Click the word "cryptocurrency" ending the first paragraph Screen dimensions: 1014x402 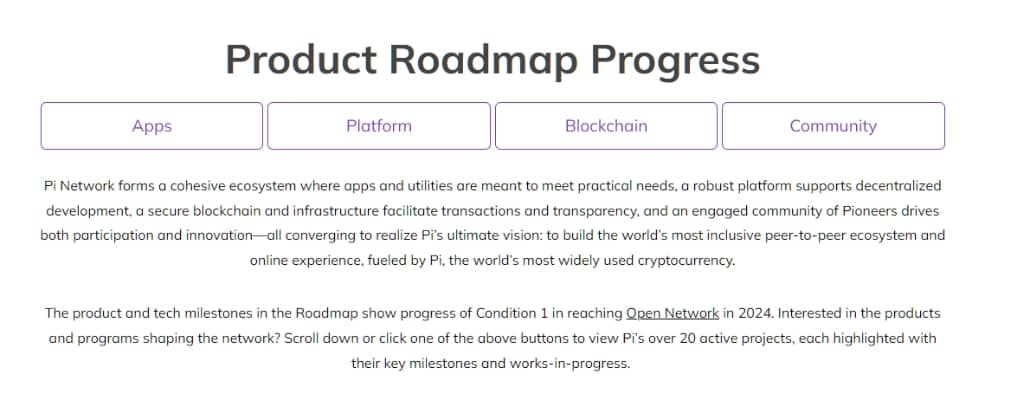pyautogui.click(x=681, y=261)
